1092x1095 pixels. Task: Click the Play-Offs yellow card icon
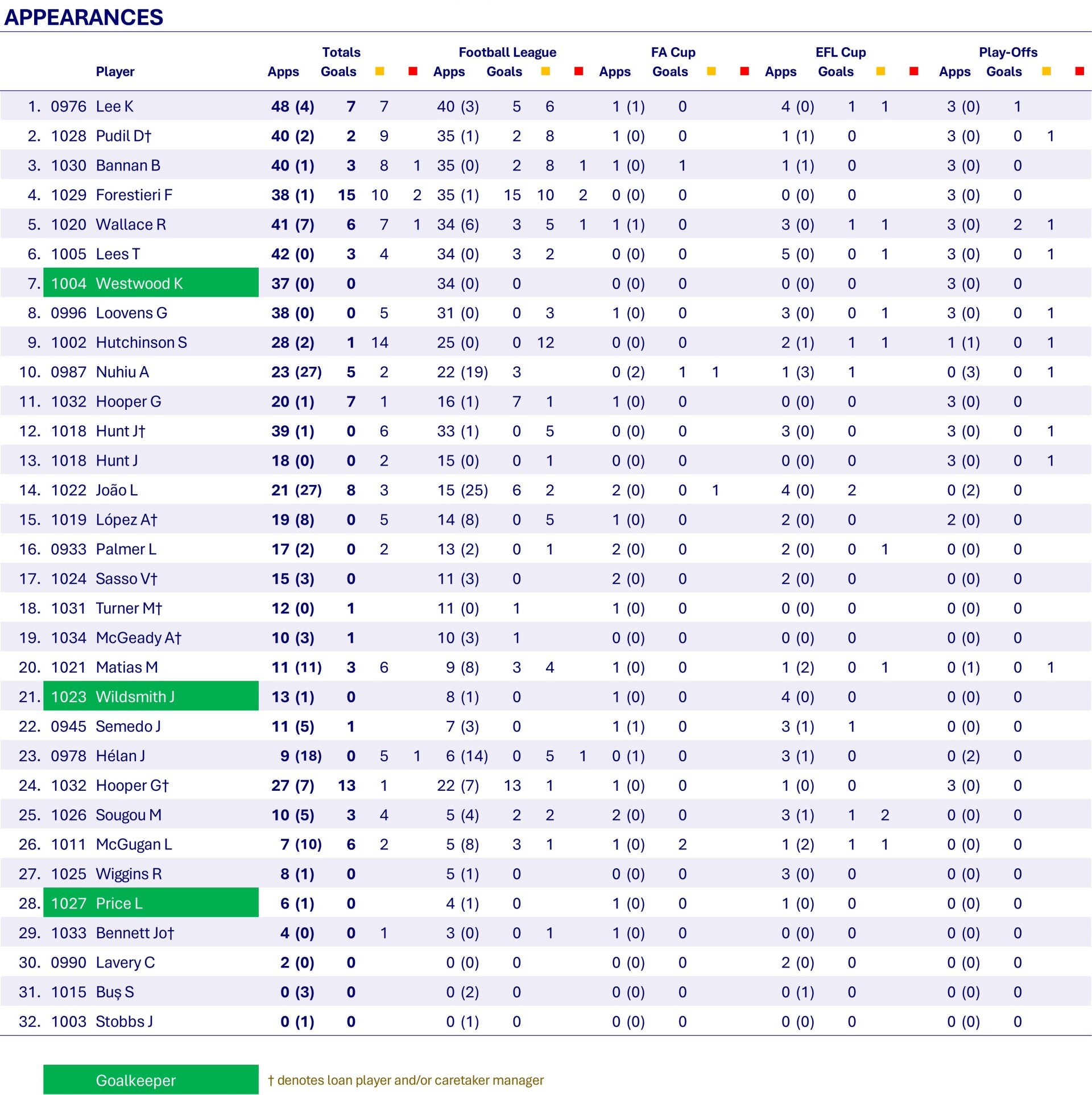[1046, 71]
